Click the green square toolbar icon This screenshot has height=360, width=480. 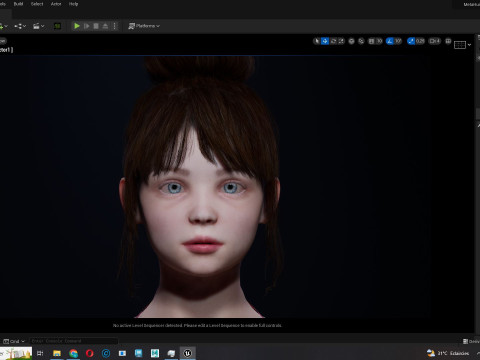click(57, 26)
